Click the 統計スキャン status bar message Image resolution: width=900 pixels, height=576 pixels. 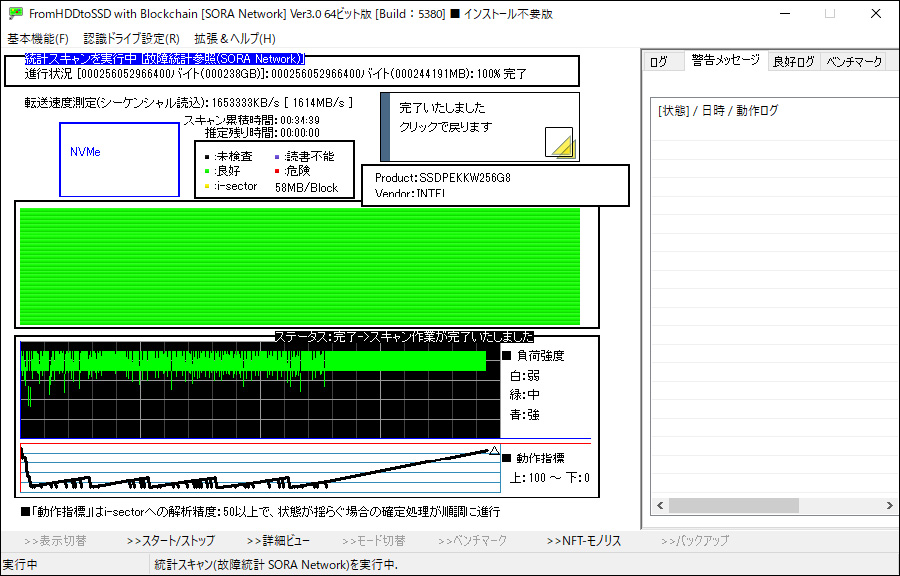276,565
